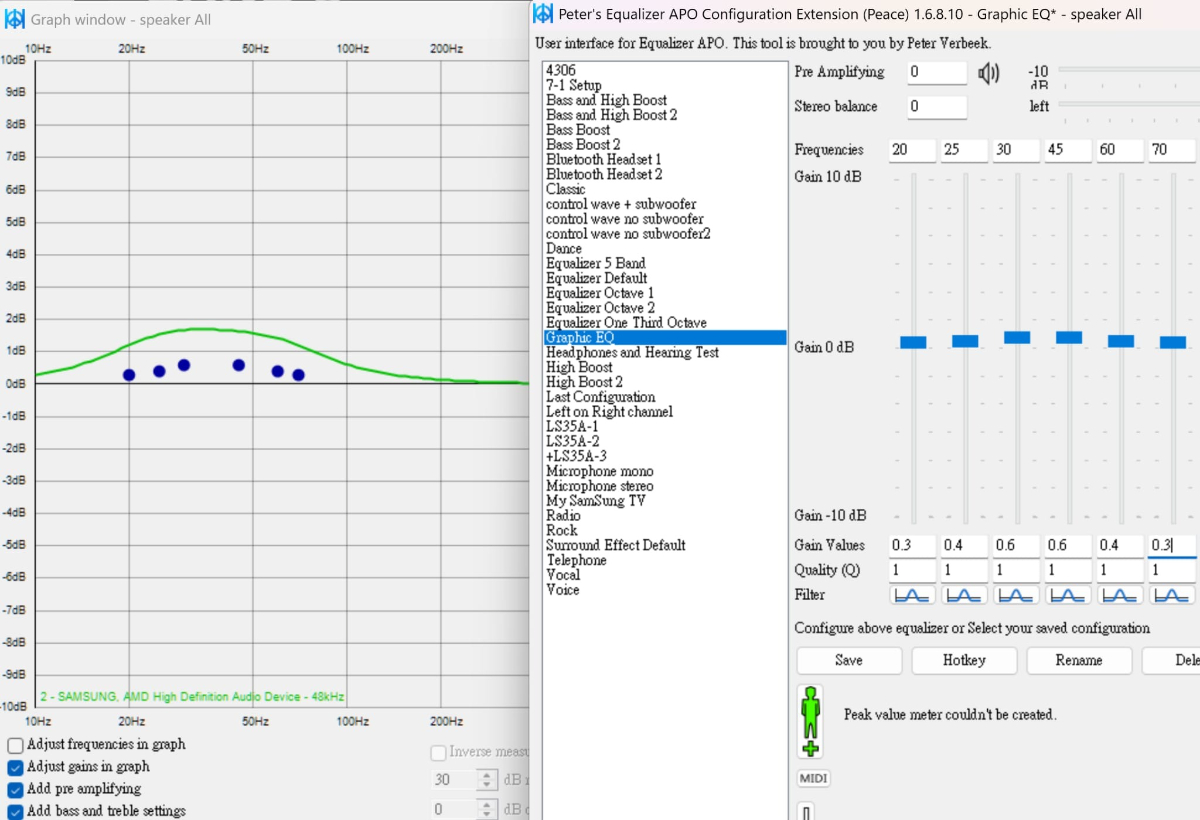
Task: Click the Peace window title bar app icon
Action: point(543,13)
